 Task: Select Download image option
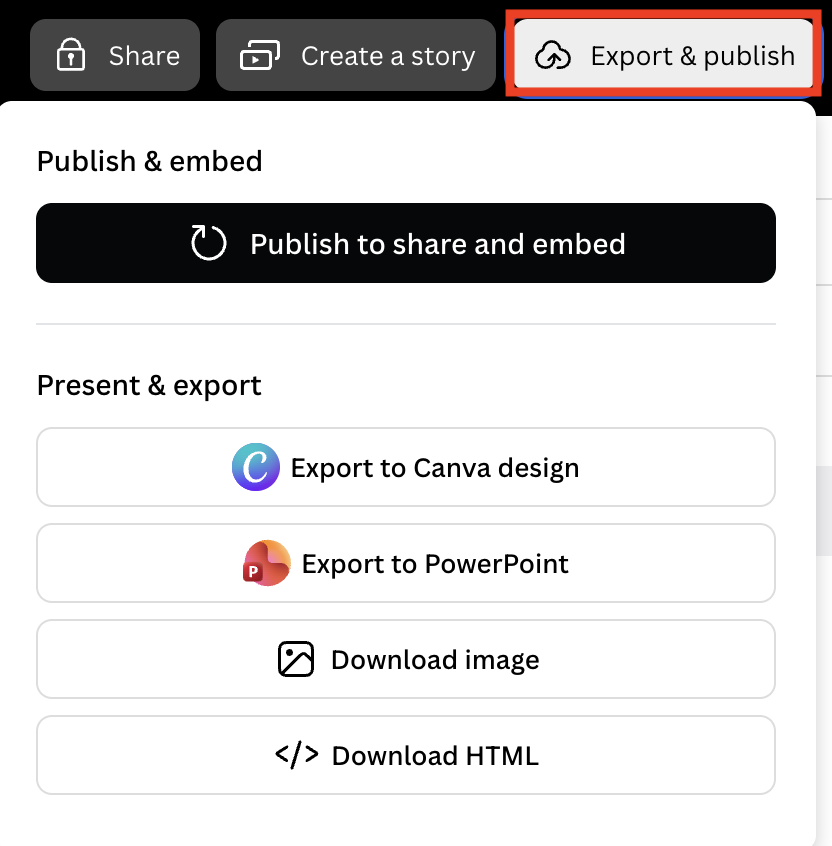click(406, 659)
